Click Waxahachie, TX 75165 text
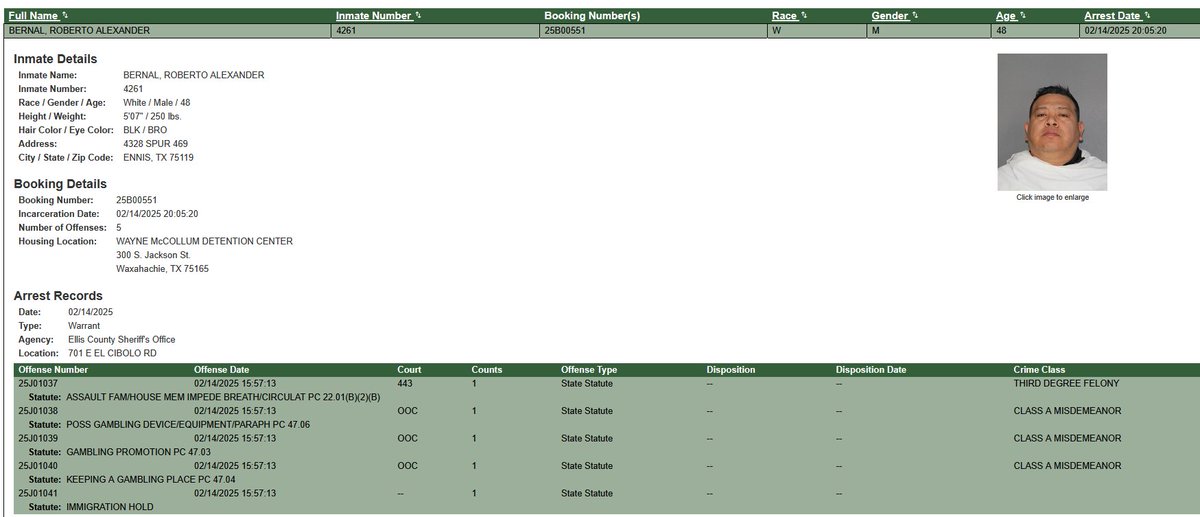The height and width of the screenshot is (517, 1200). [x=163, y=269]
